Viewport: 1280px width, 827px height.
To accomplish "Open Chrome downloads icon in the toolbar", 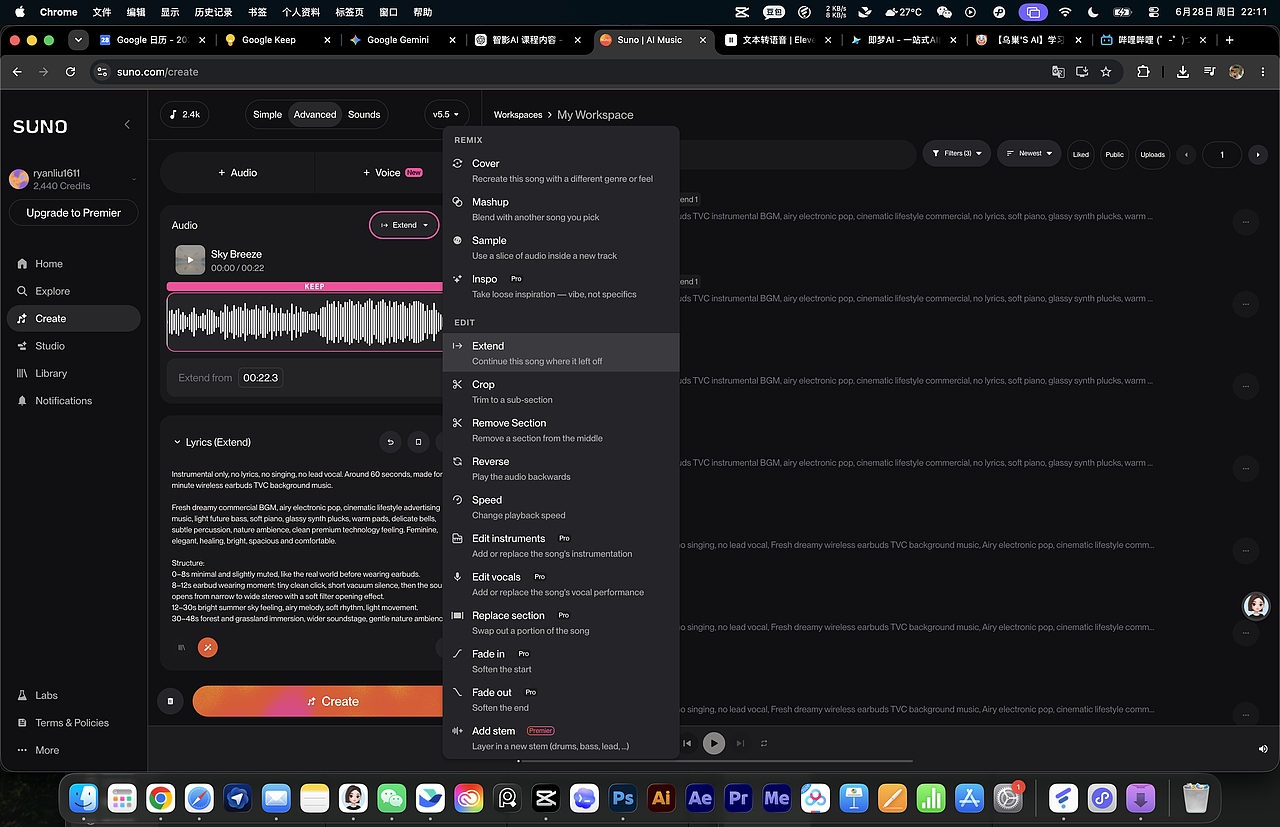I will pyautogui.click(x=1183, y=72).
